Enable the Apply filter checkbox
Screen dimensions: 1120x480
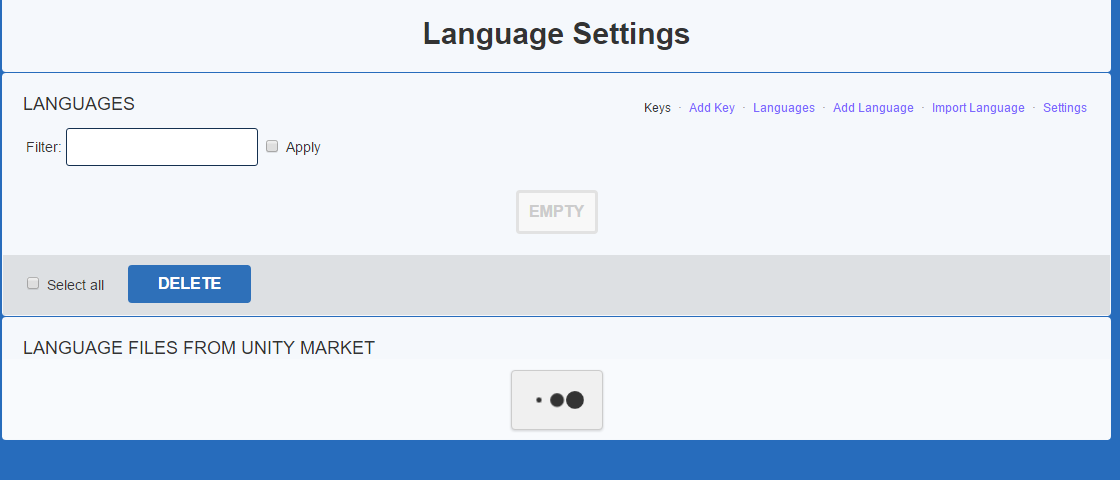[x=272, y=146]
